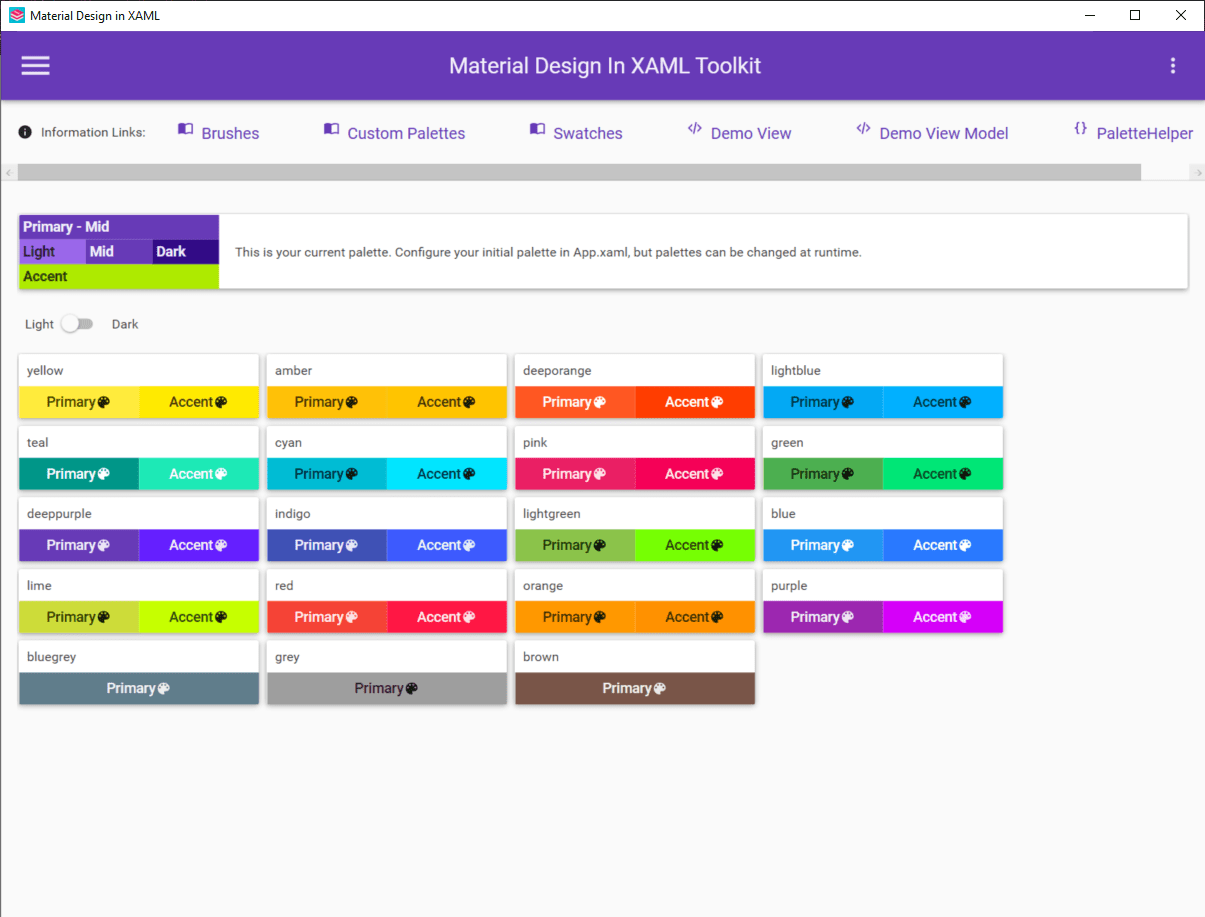Pick cyan Primary swatch
Viewport: 1205px width, 917px height.
(x=327, y=474)
